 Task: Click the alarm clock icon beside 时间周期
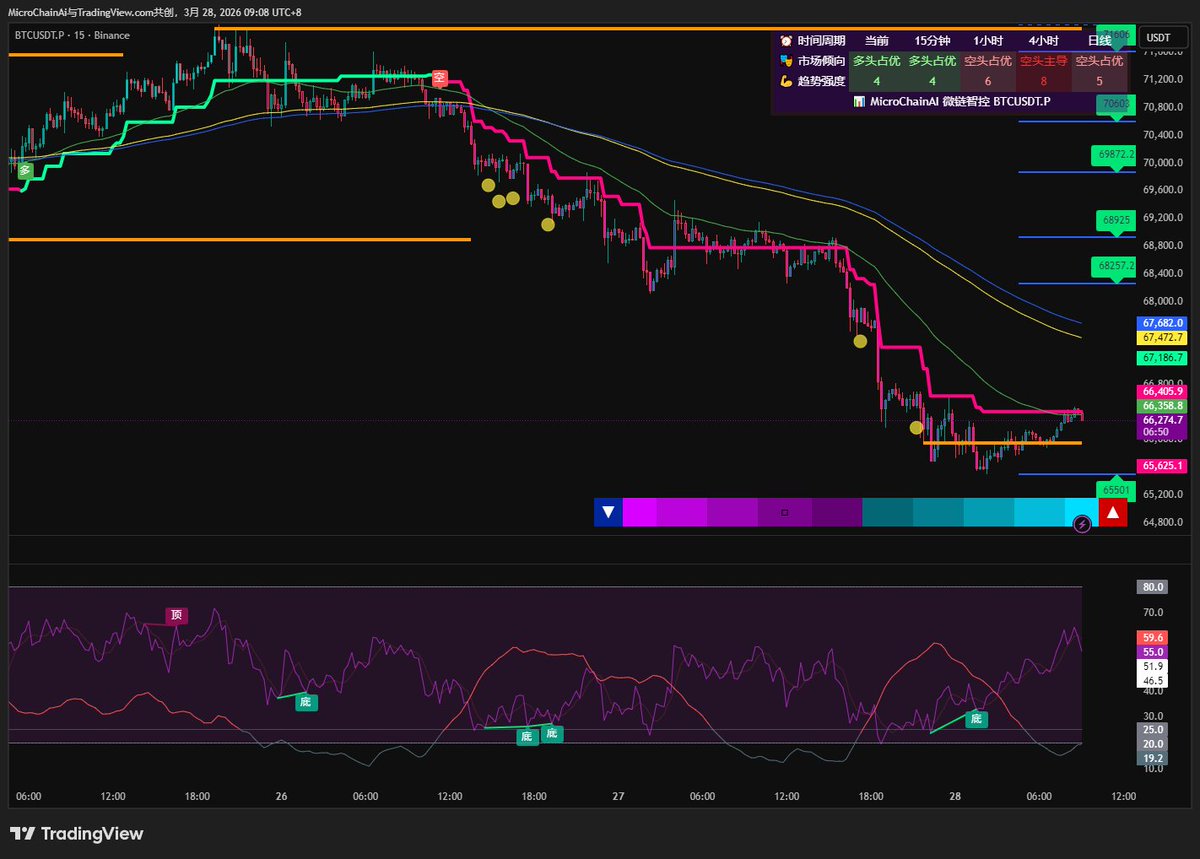pos(785,41)
